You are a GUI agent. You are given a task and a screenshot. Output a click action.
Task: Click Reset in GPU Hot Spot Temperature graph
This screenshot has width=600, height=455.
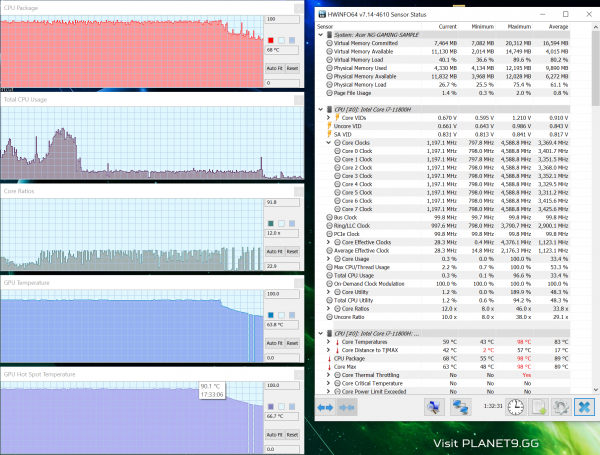point(292,435)
